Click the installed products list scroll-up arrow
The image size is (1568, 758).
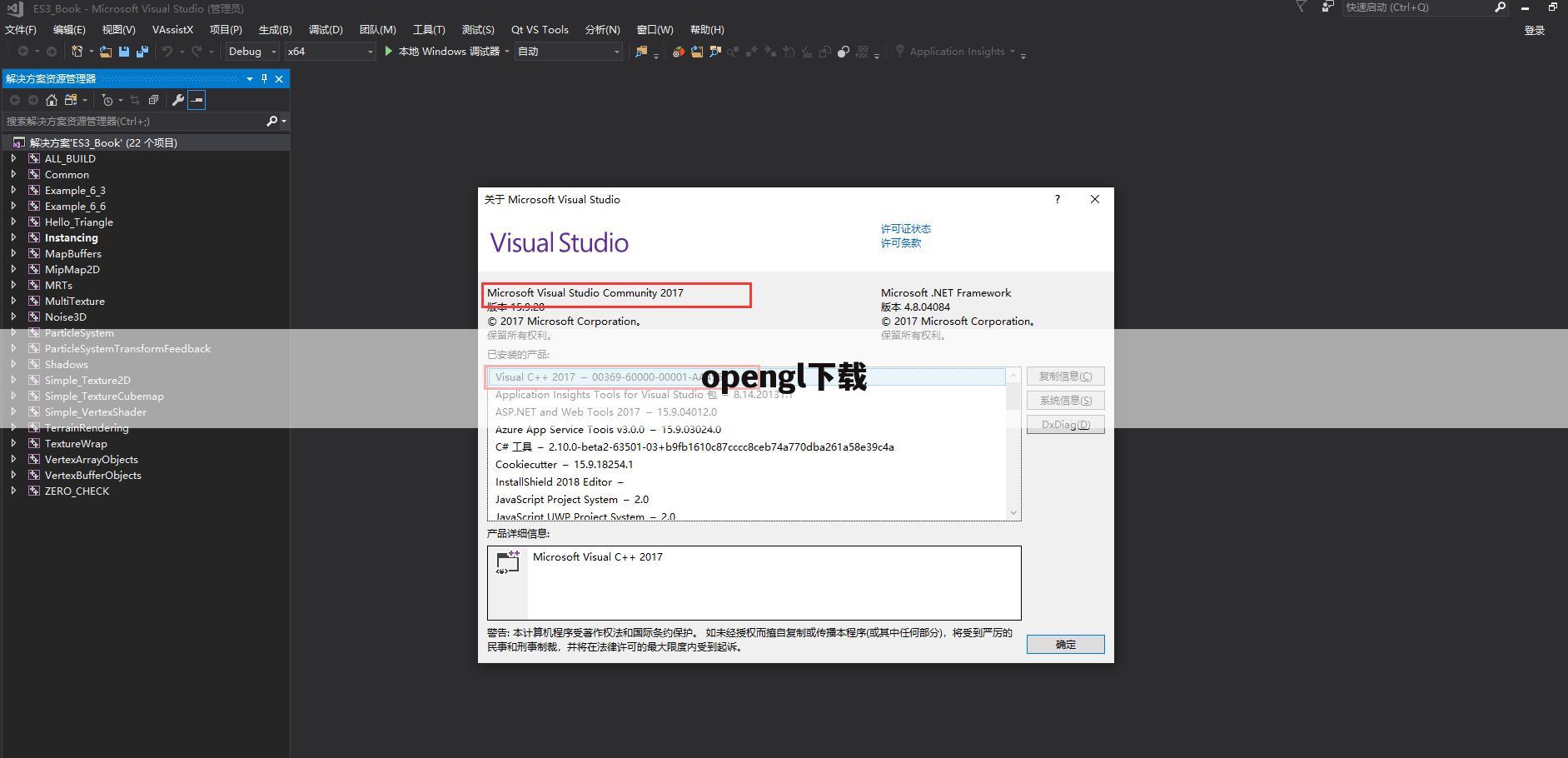(1013, 376)
